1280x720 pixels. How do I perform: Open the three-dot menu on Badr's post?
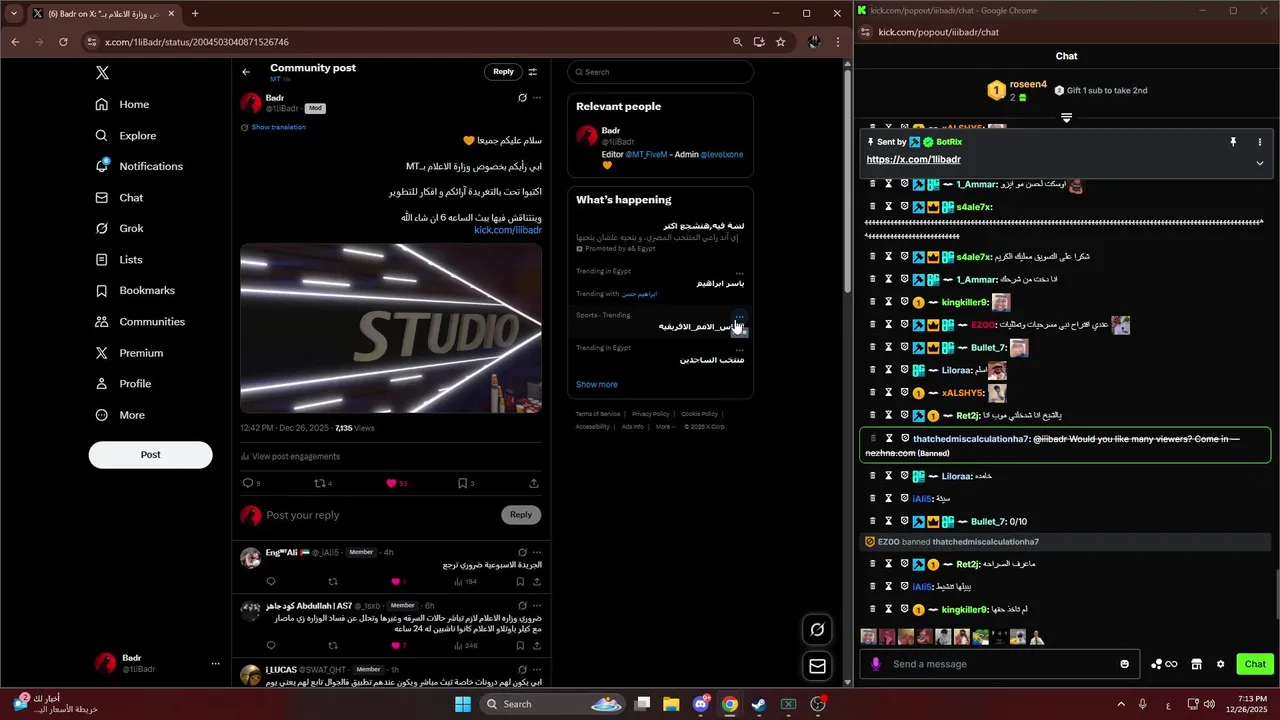tap(537, 98)
